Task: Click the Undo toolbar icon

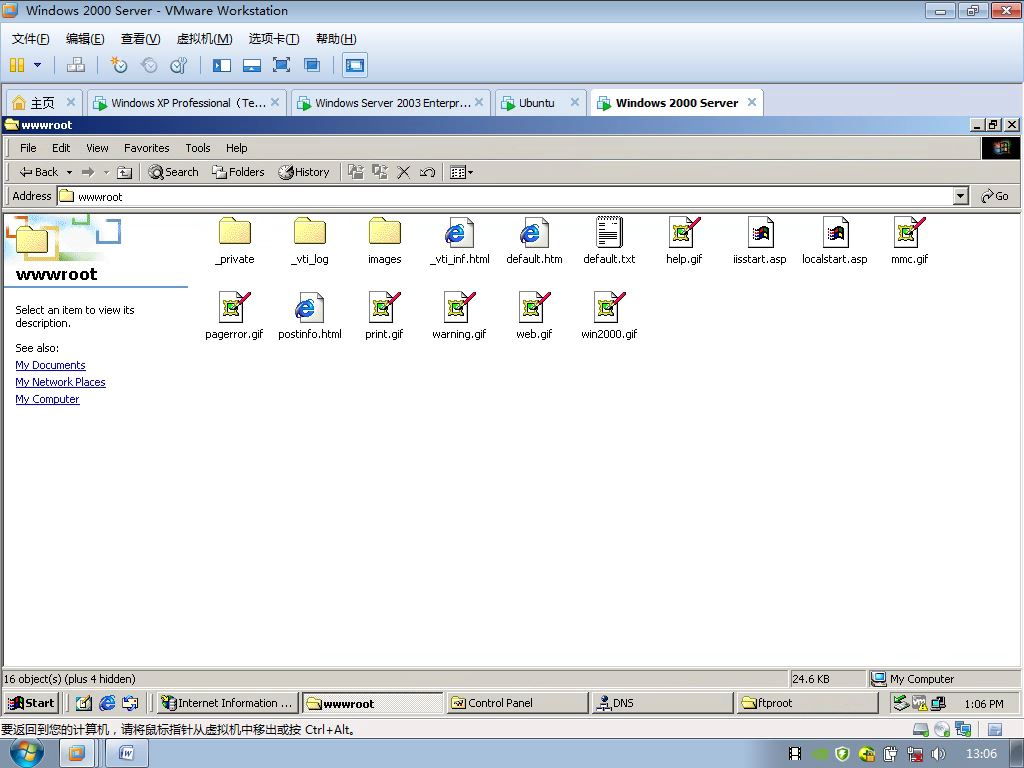Action: coord(427,172)
